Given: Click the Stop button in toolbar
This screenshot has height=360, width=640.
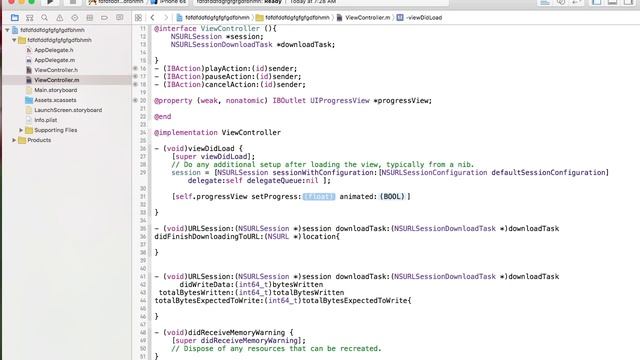Looking at the screenshot, I should (x=73, y=2).
